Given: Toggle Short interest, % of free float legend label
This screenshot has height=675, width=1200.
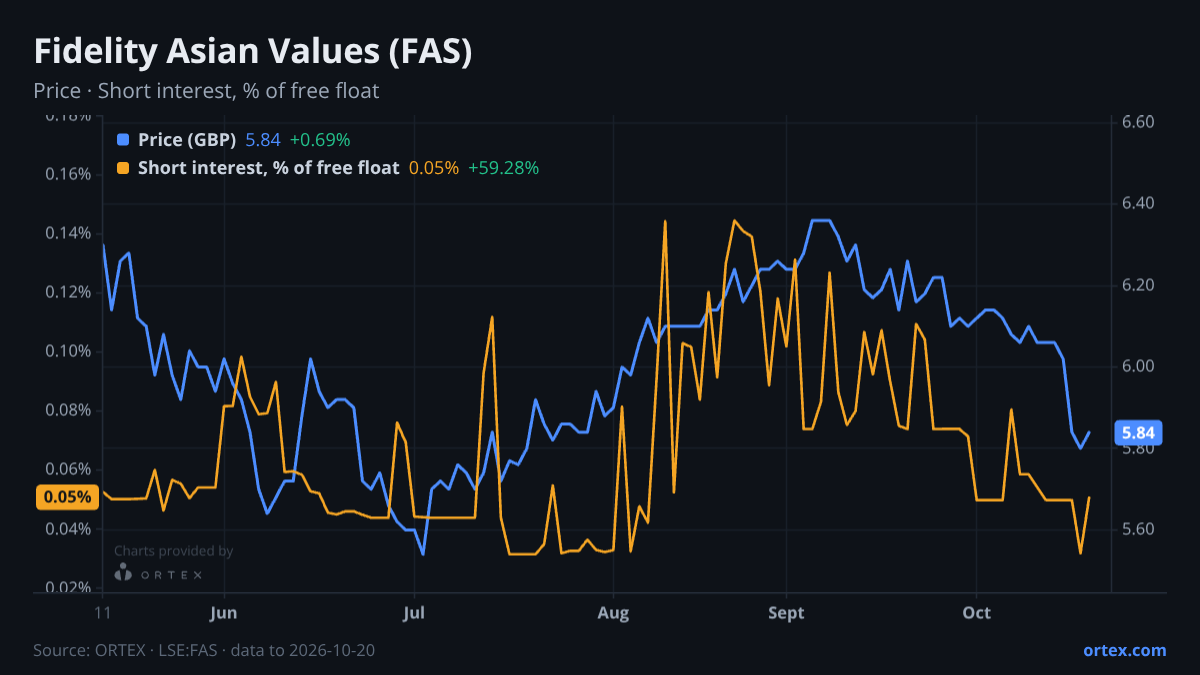Looking at the screenshot, I should point(268,168).
